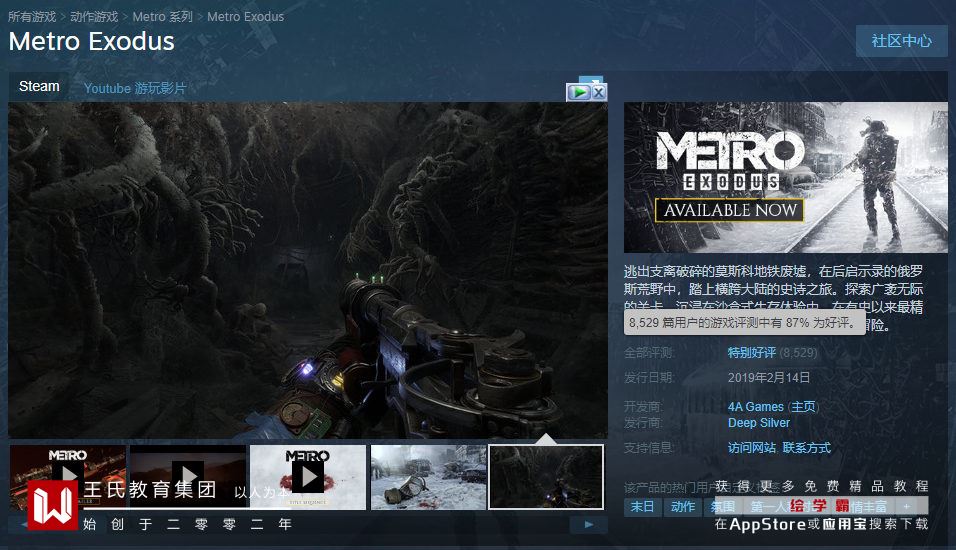The height and width of the screenshot is (550, 956).
Task: Open developer 4A Games link
Action: [755, 407]
